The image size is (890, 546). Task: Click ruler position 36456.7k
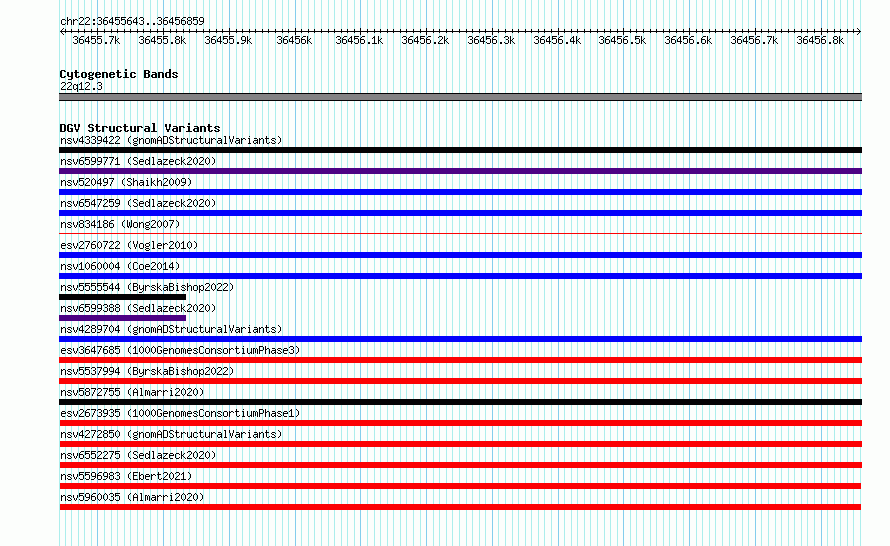[754, 40]
